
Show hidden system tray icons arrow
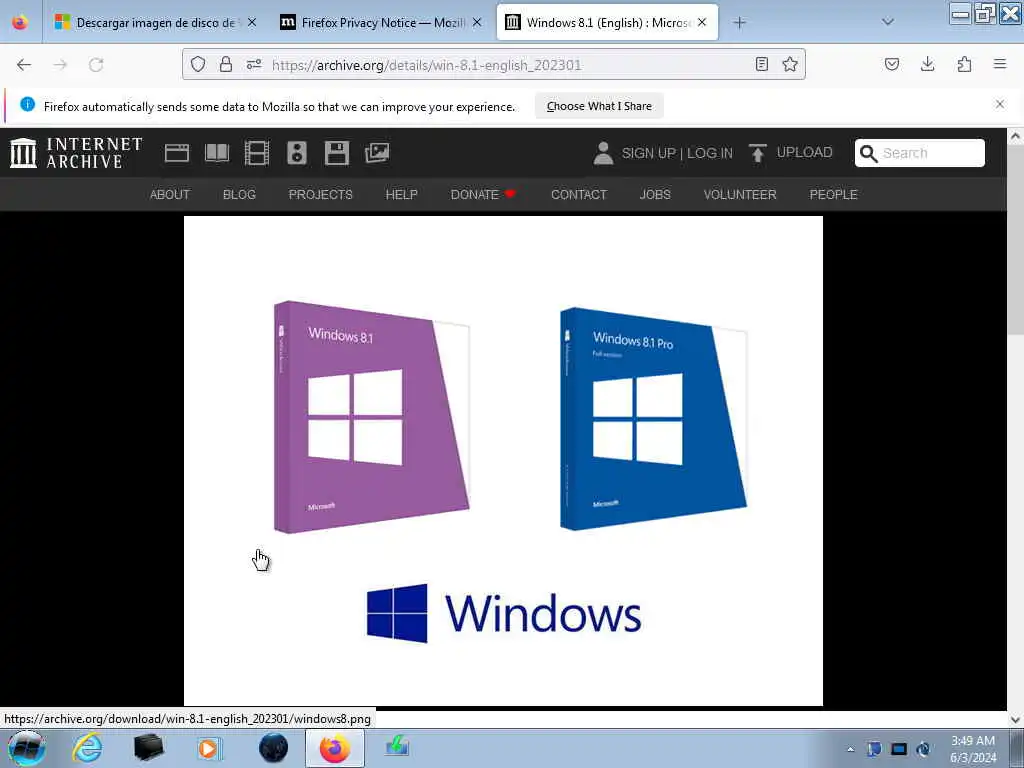(850, 750)
